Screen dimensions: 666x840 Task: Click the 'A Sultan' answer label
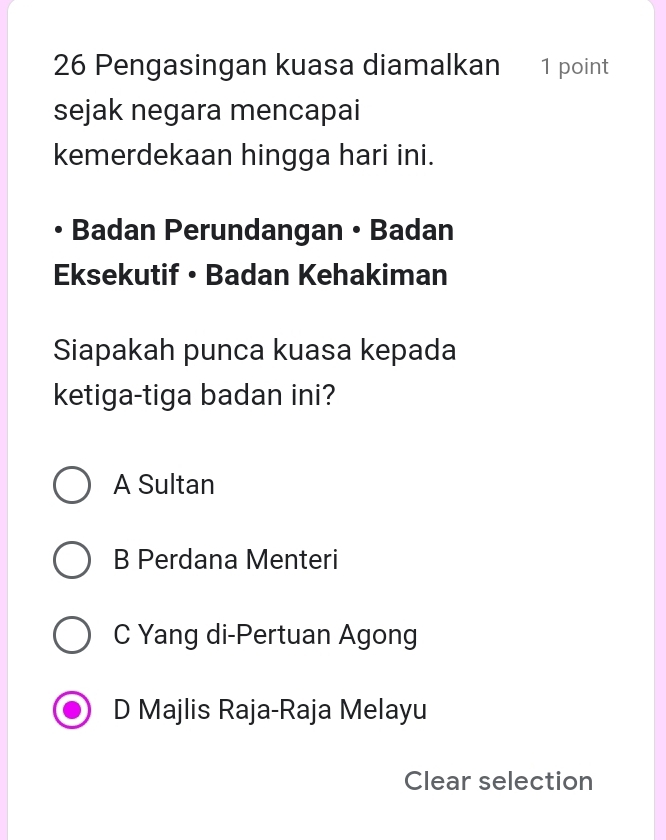pyautogui.click(x=164, y=485)
